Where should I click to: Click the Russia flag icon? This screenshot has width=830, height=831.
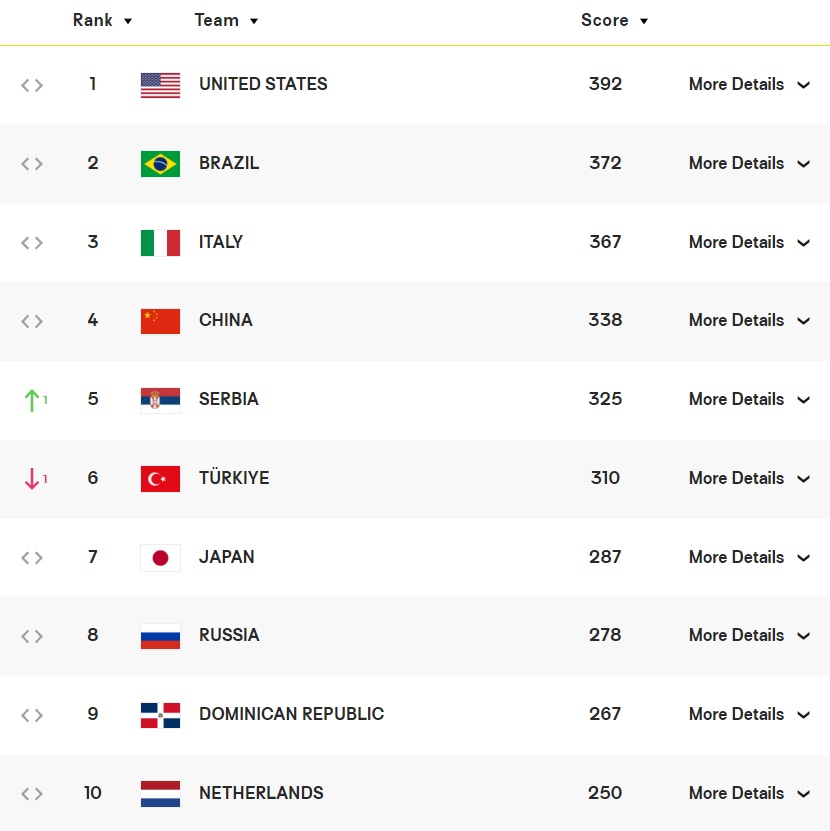(x=160, y=636)
